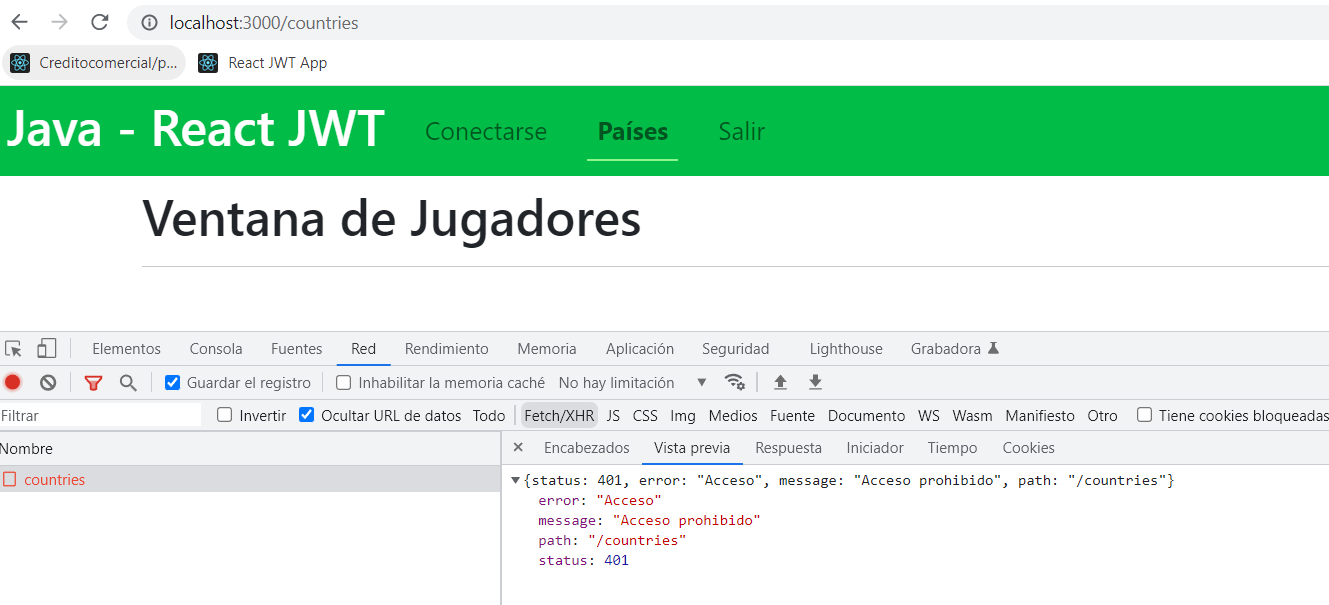Viewport: 1329px width, 605px height.
Task: Reload the page with refresh icon
Action: click(99, 22)
